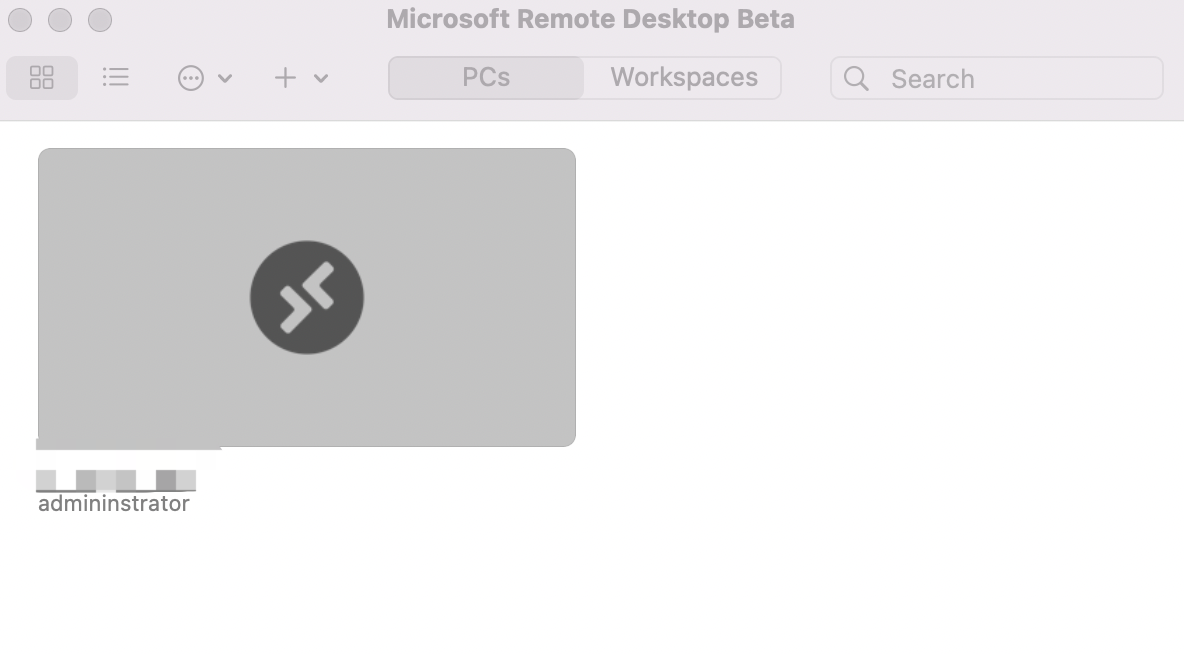Click empty toolbar space right of the Workspaces tab
Screen dimensions: 1184x654
click(x=805, y=78)
